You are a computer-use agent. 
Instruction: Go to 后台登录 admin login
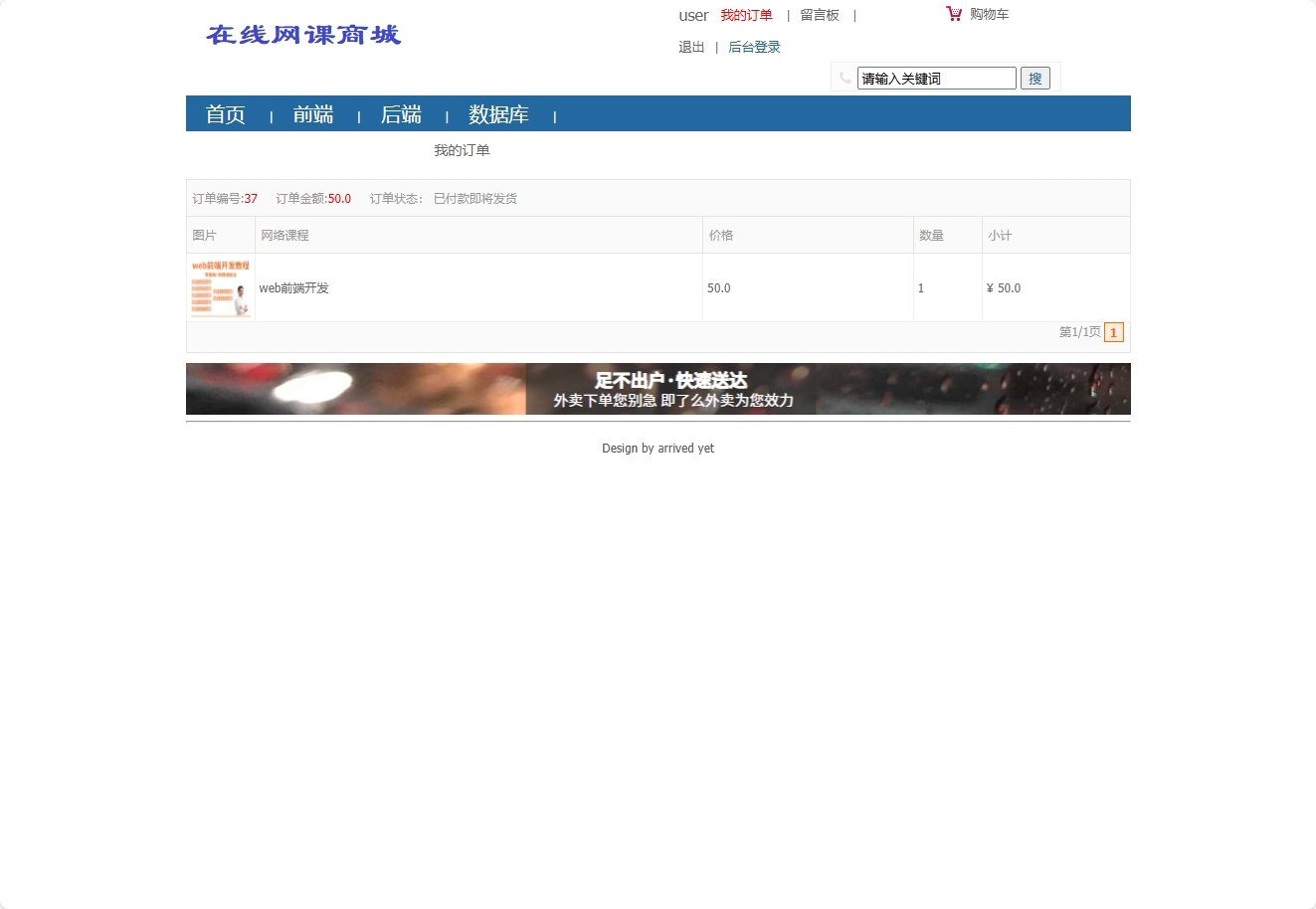click(x=754, y=47)
